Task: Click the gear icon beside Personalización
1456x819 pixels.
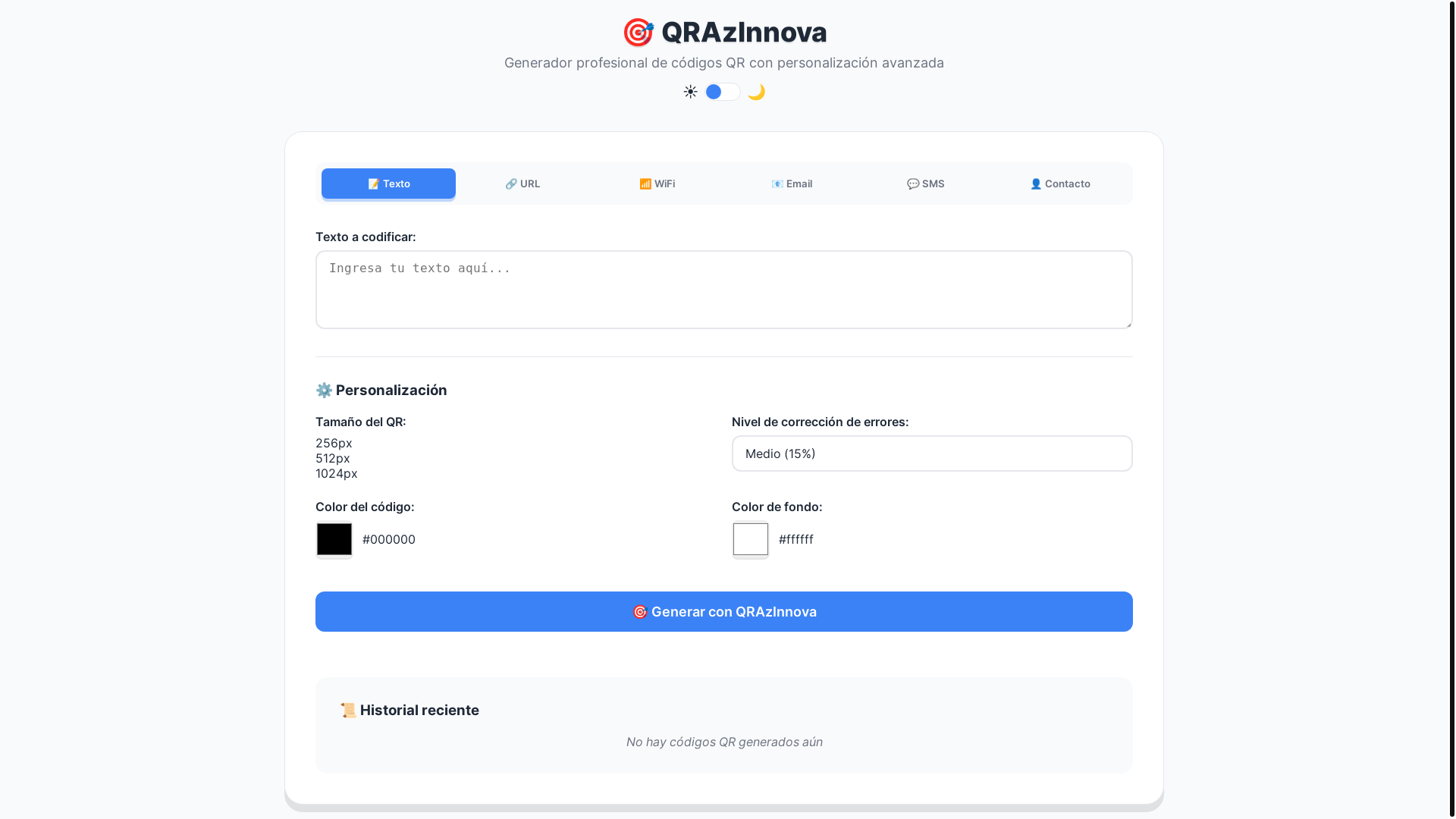Action: pyautogui.click(x=324, y=391)
